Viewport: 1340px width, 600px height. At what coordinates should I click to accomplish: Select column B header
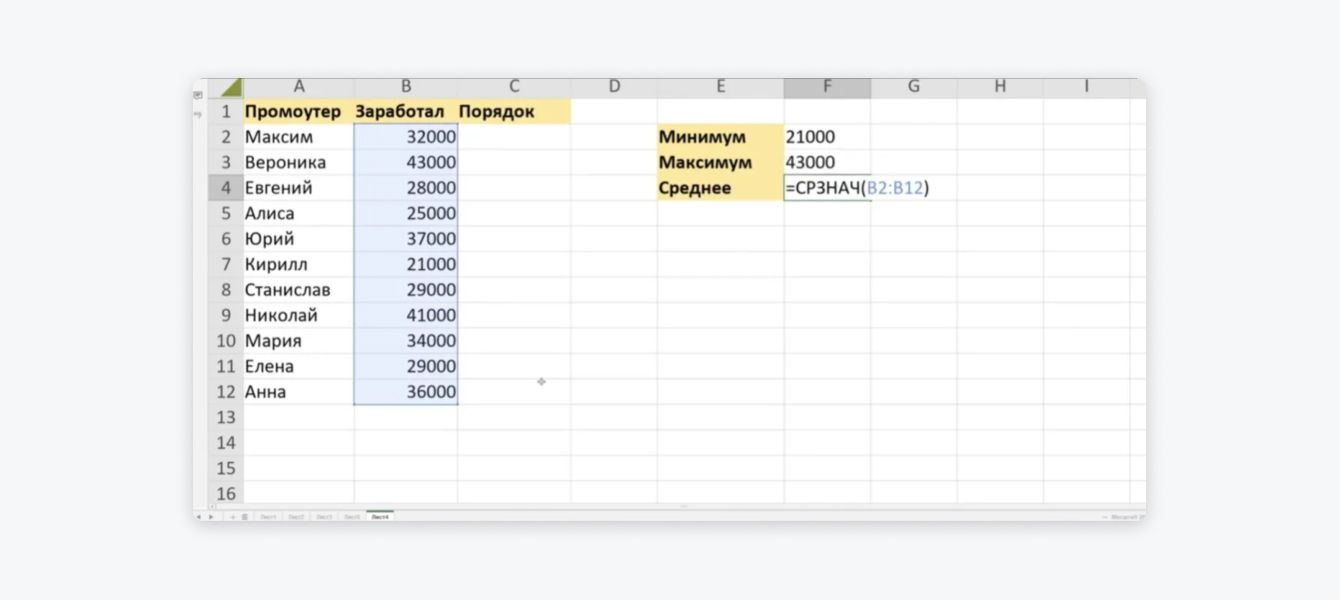pos(405,87)
